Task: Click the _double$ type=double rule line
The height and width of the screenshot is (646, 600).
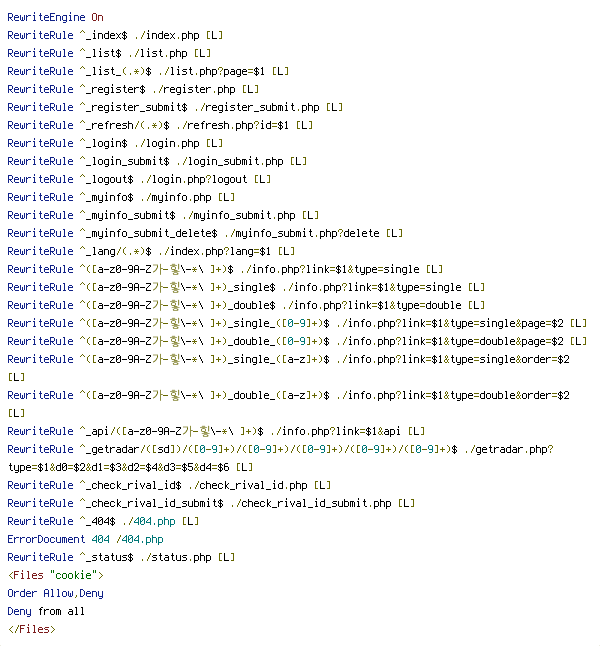Action: [246, 305]
